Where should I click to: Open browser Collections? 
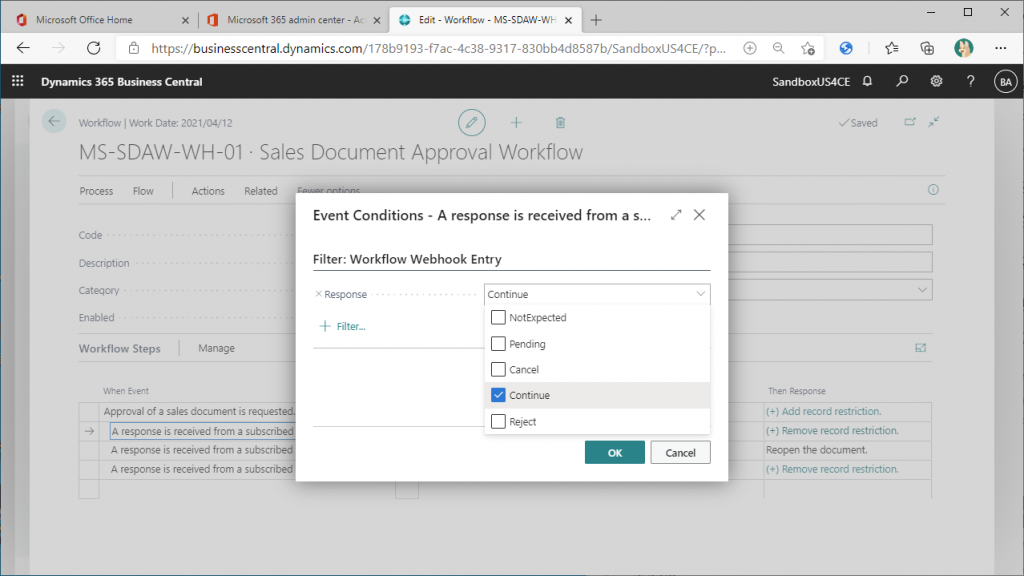927,48
